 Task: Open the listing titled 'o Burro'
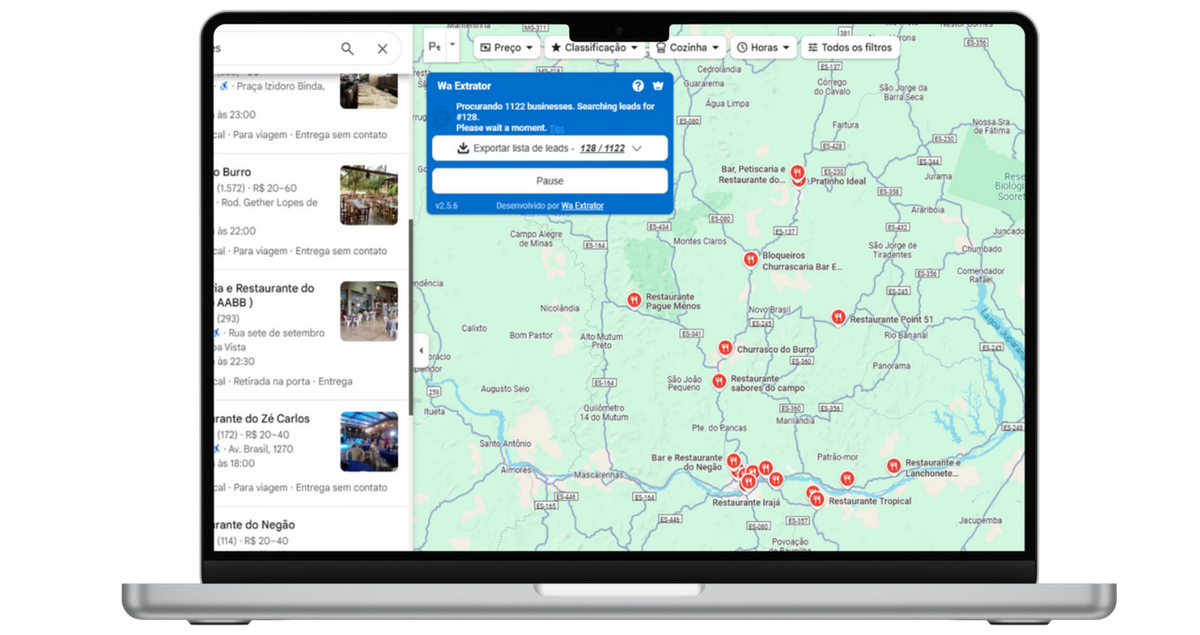click(233, 172)
